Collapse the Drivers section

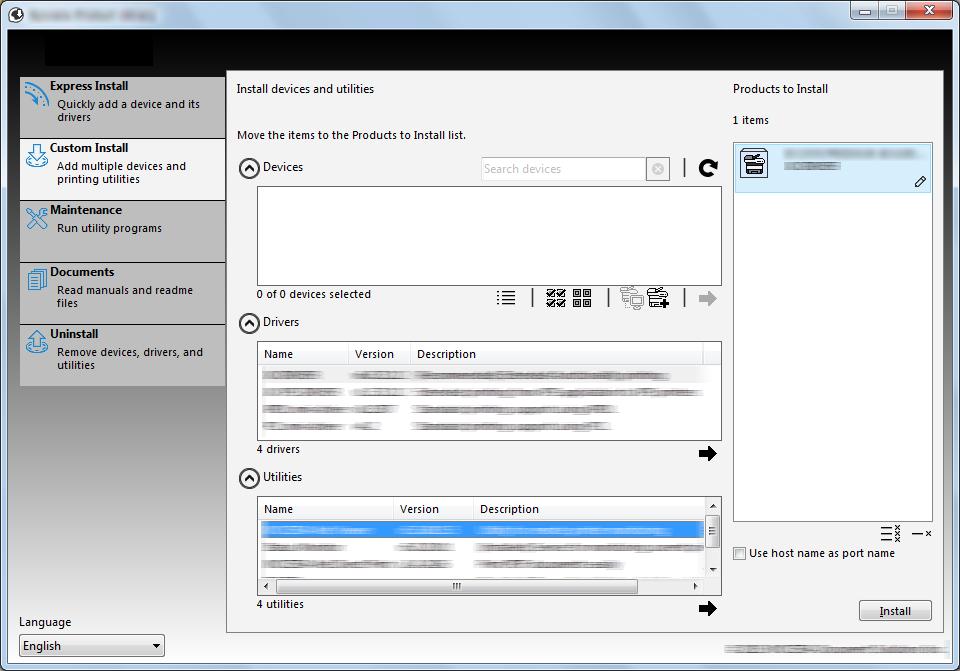[249, 323]
